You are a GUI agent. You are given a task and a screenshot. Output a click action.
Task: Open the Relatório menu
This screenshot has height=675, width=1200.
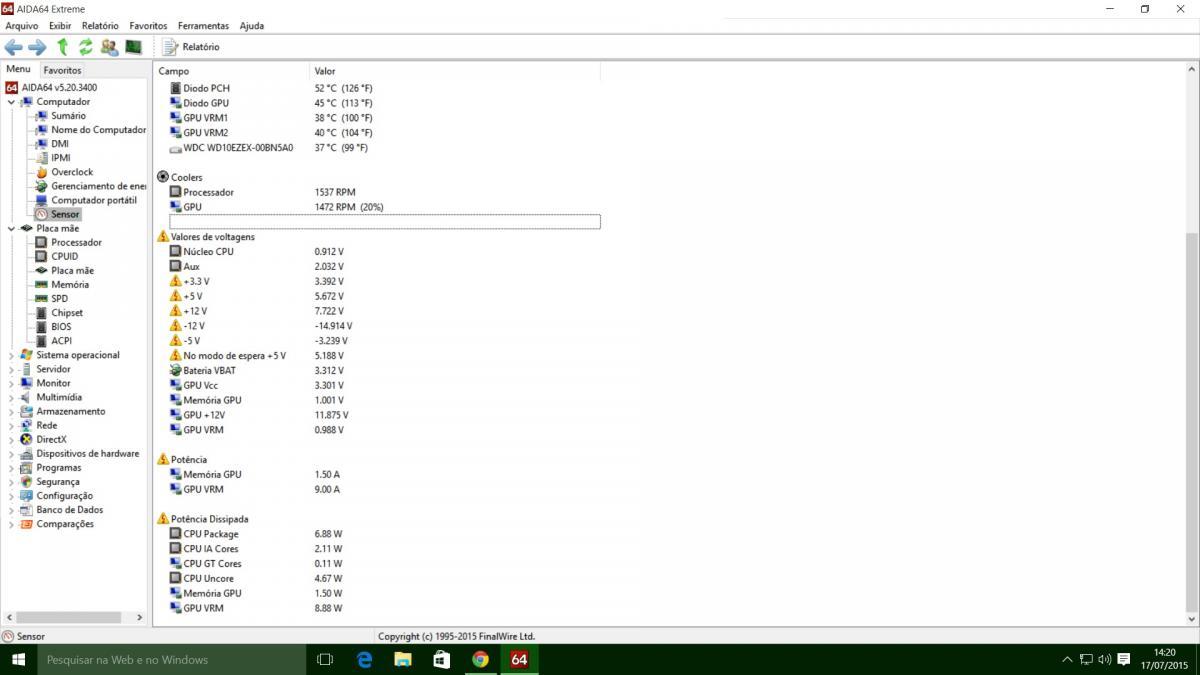click(x=100, y=25)
